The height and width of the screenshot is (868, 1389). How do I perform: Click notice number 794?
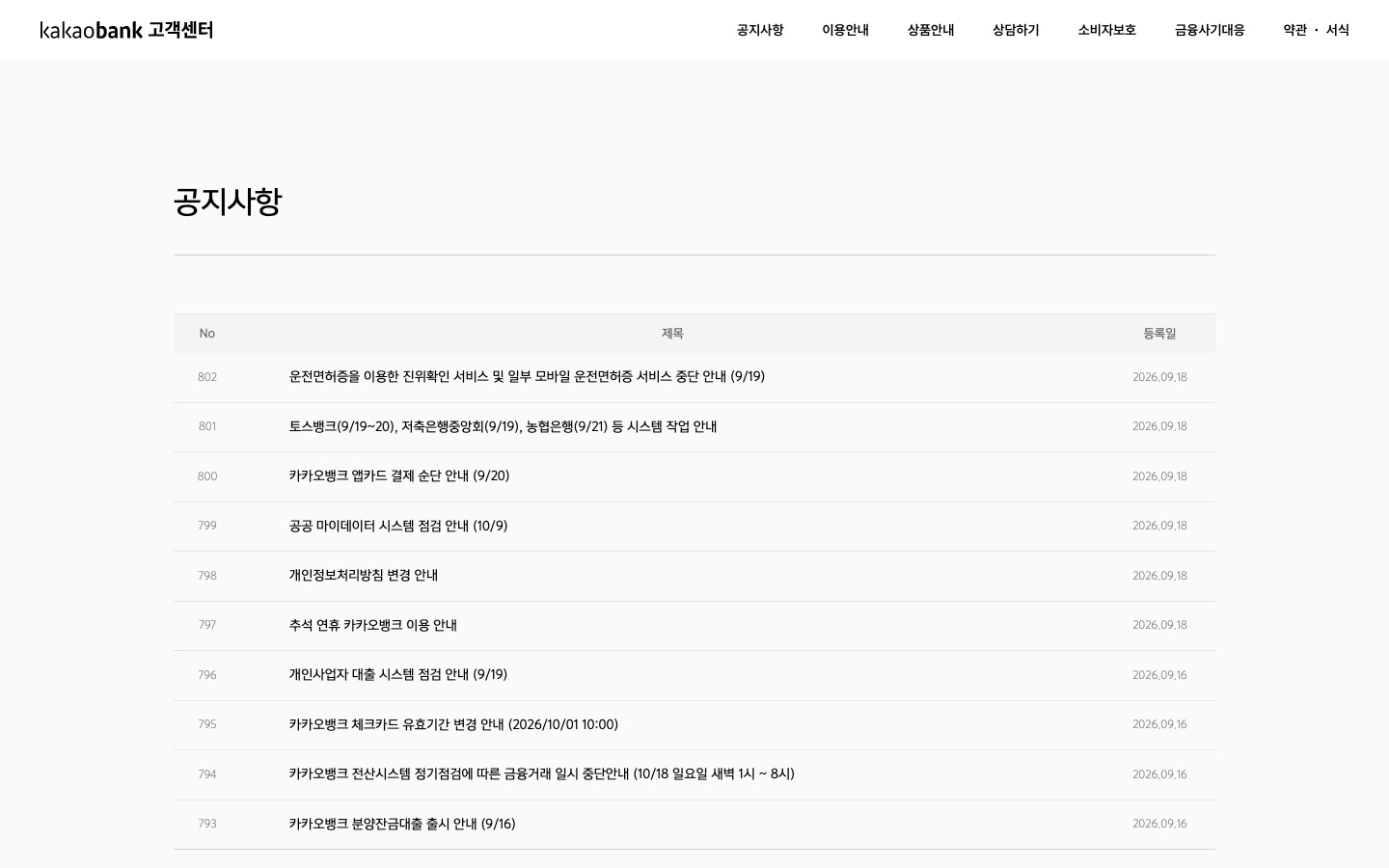207,774
